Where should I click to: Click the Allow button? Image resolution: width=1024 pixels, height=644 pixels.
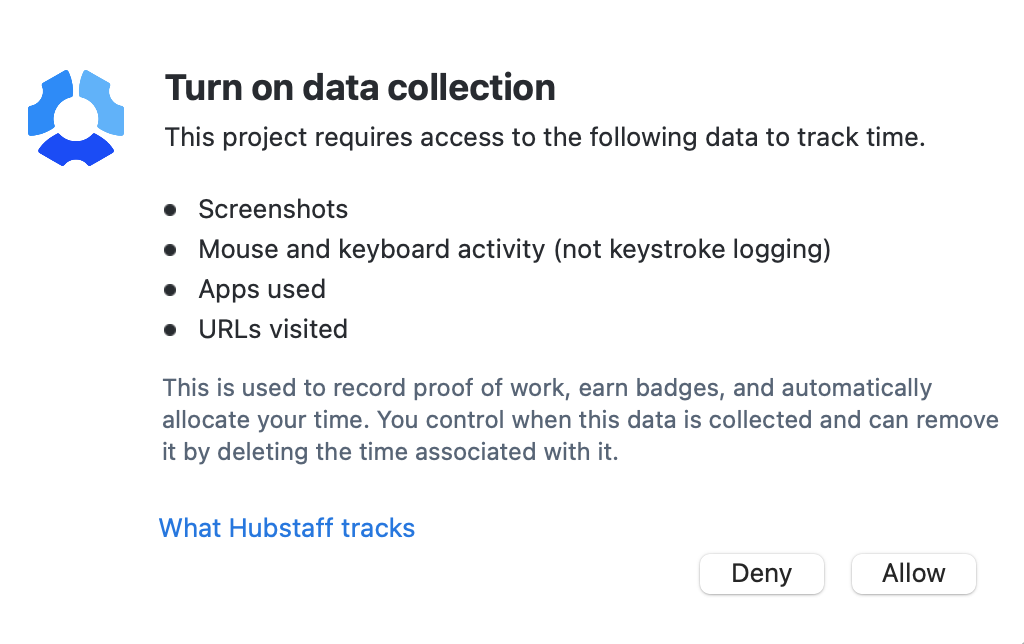point(914,574)
